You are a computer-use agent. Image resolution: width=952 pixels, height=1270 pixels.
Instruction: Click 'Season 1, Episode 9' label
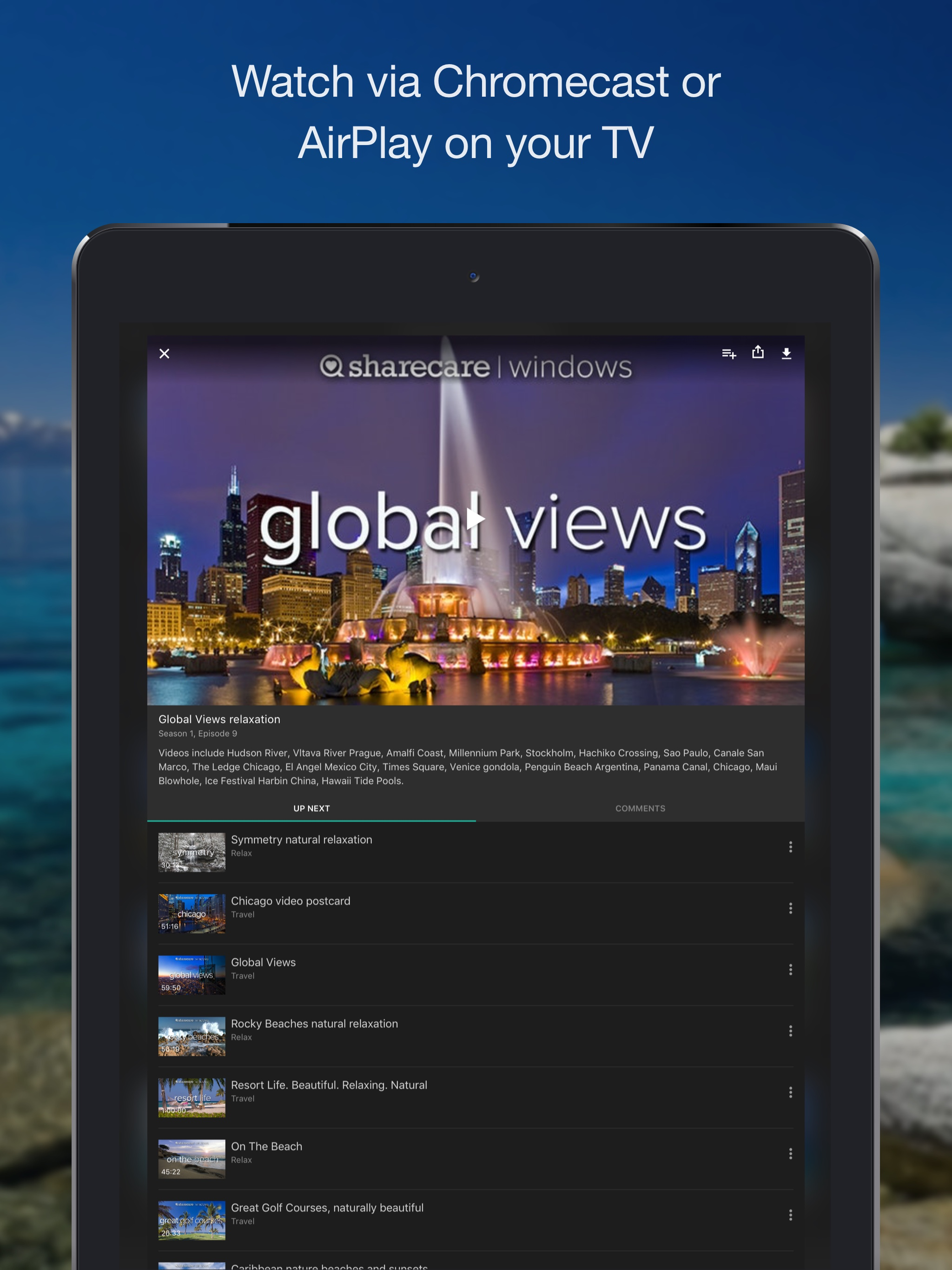[x=198, y=734]
